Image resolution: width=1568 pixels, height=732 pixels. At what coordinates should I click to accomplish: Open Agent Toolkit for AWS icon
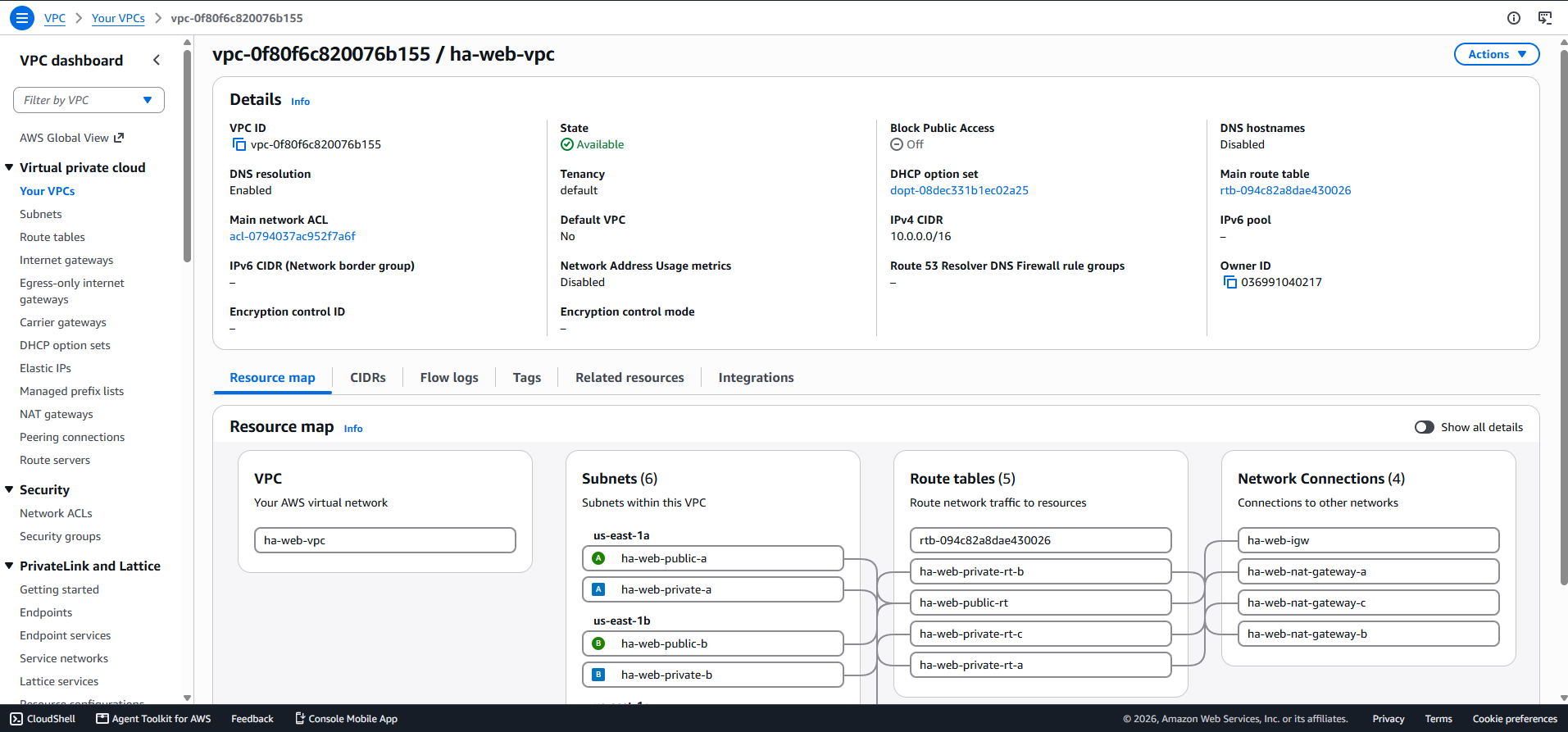[x=102, y=719]
